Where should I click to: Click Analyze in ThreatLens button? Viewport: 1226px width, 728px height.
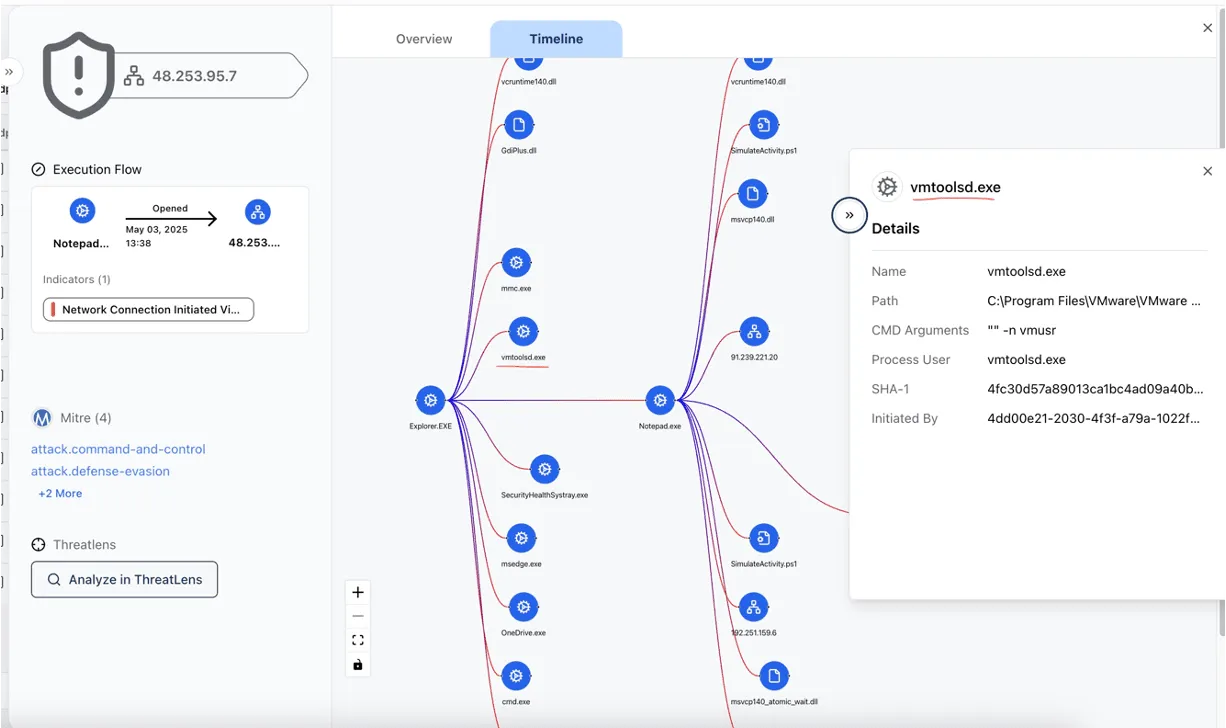pyautogui.click(x=124, y=579)
